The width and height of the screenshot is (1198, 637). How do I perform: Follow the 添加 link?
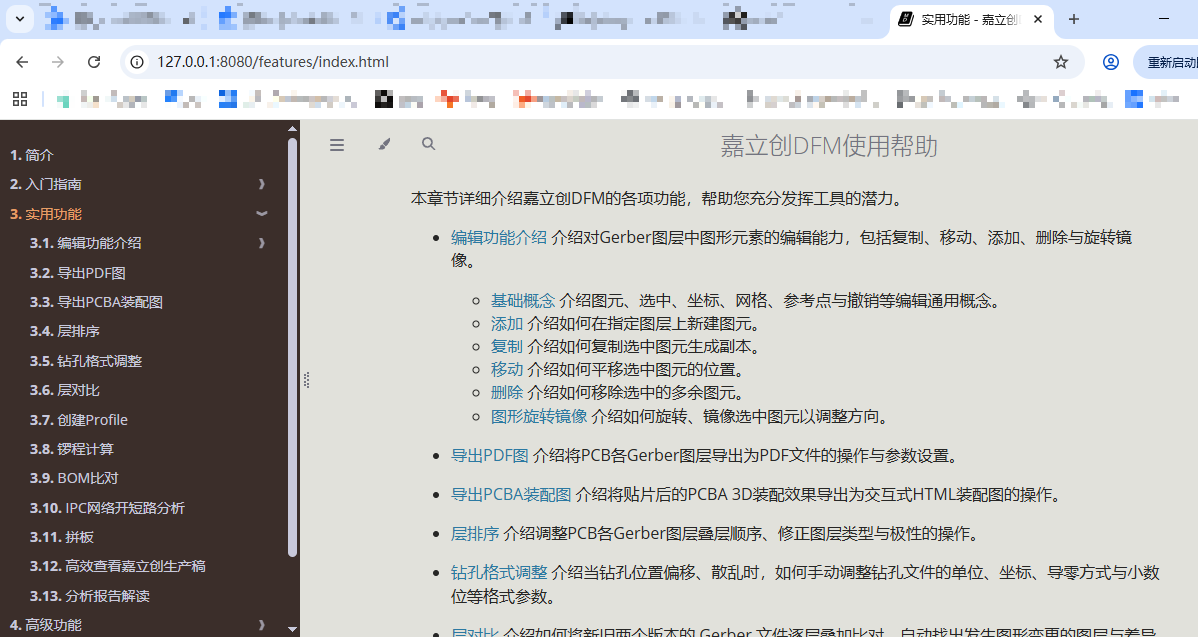coord(507,324)
